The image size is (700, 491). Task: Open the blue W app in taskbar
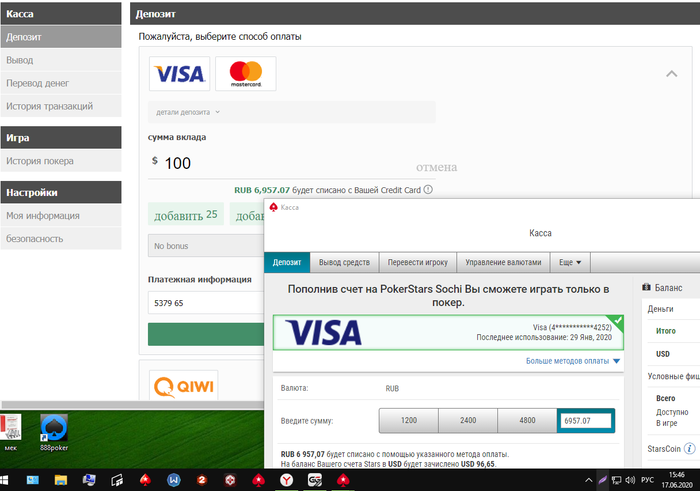(174, 480)
